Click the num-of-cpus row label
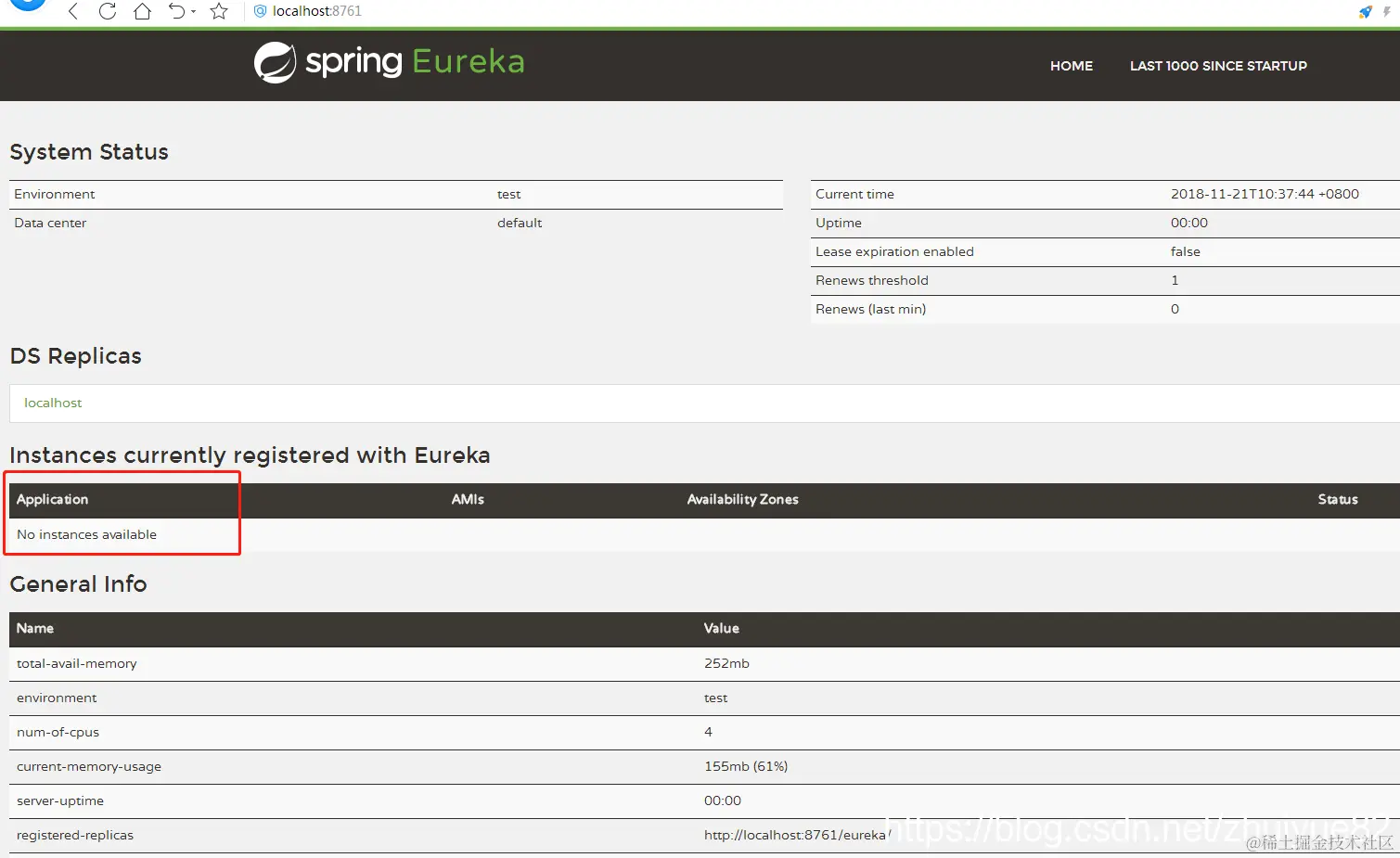The width and height of the screenshot is (1400, 858). pos(58,732)
